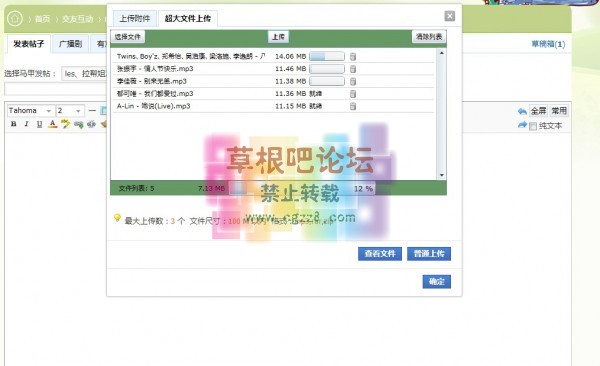Viewport: 600px width, 366px height.
Task: Toggle bold formatting in the editor
Action: click(14, 124)
